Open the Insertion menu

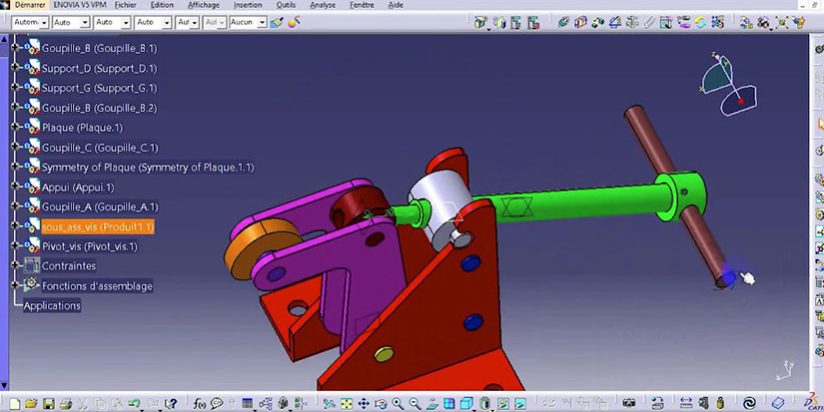(x=247, y=5)
